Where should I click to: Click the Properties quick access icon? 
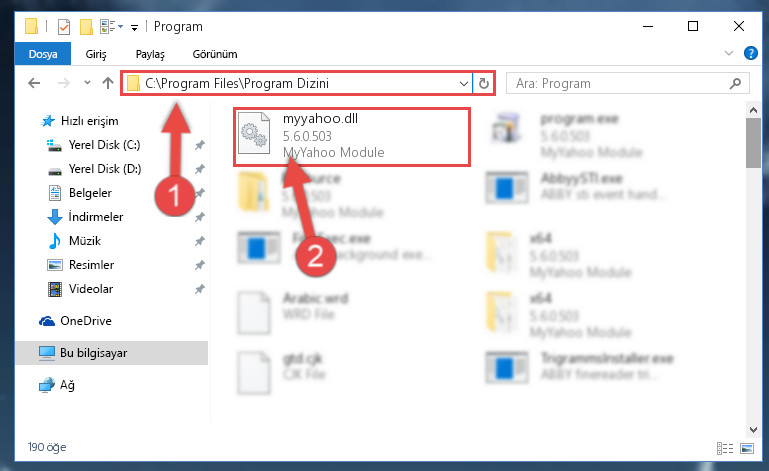click(64, 26)
